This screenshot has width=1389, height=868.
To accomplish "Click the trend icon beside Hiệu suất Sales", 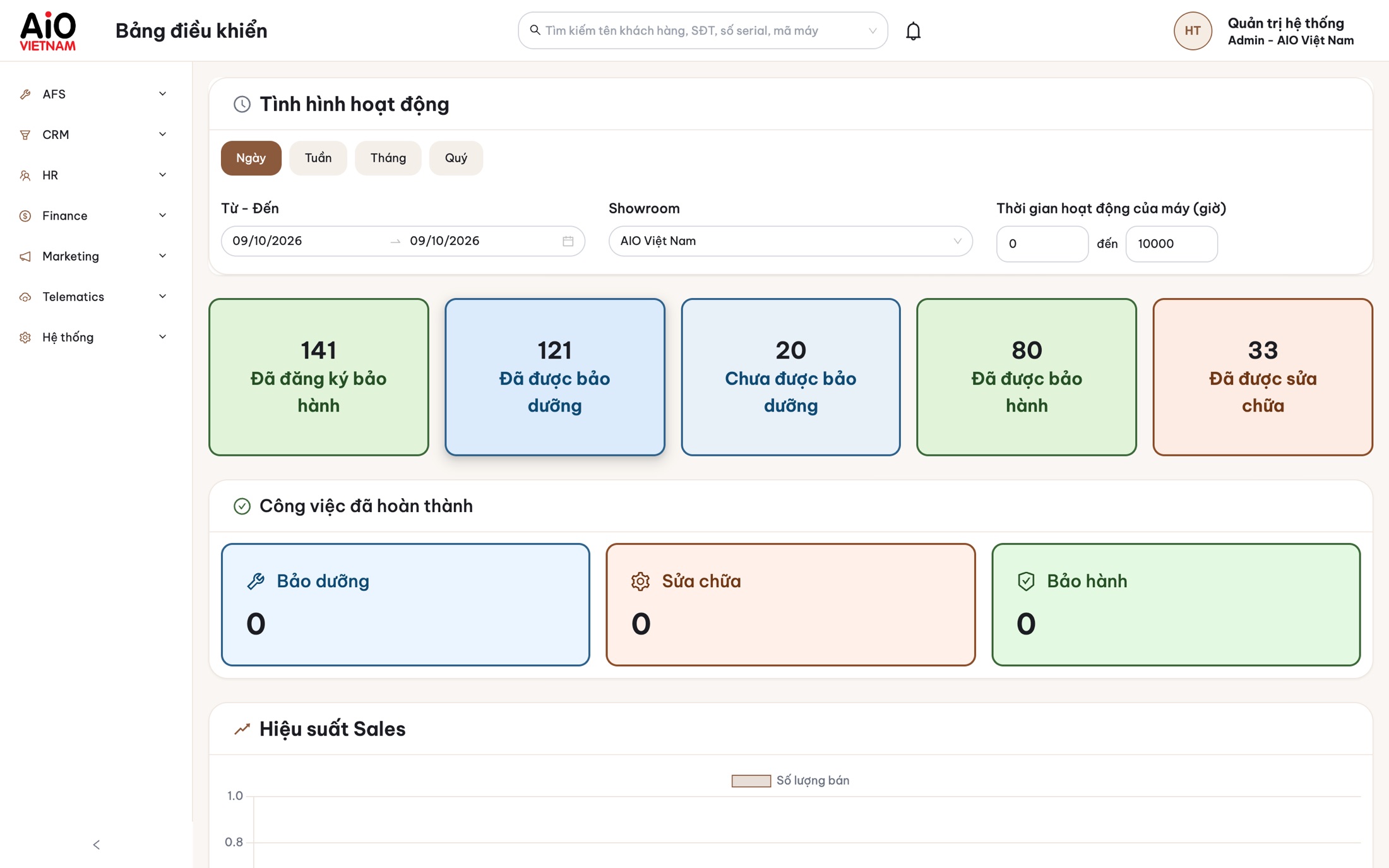I will point(242,729).
